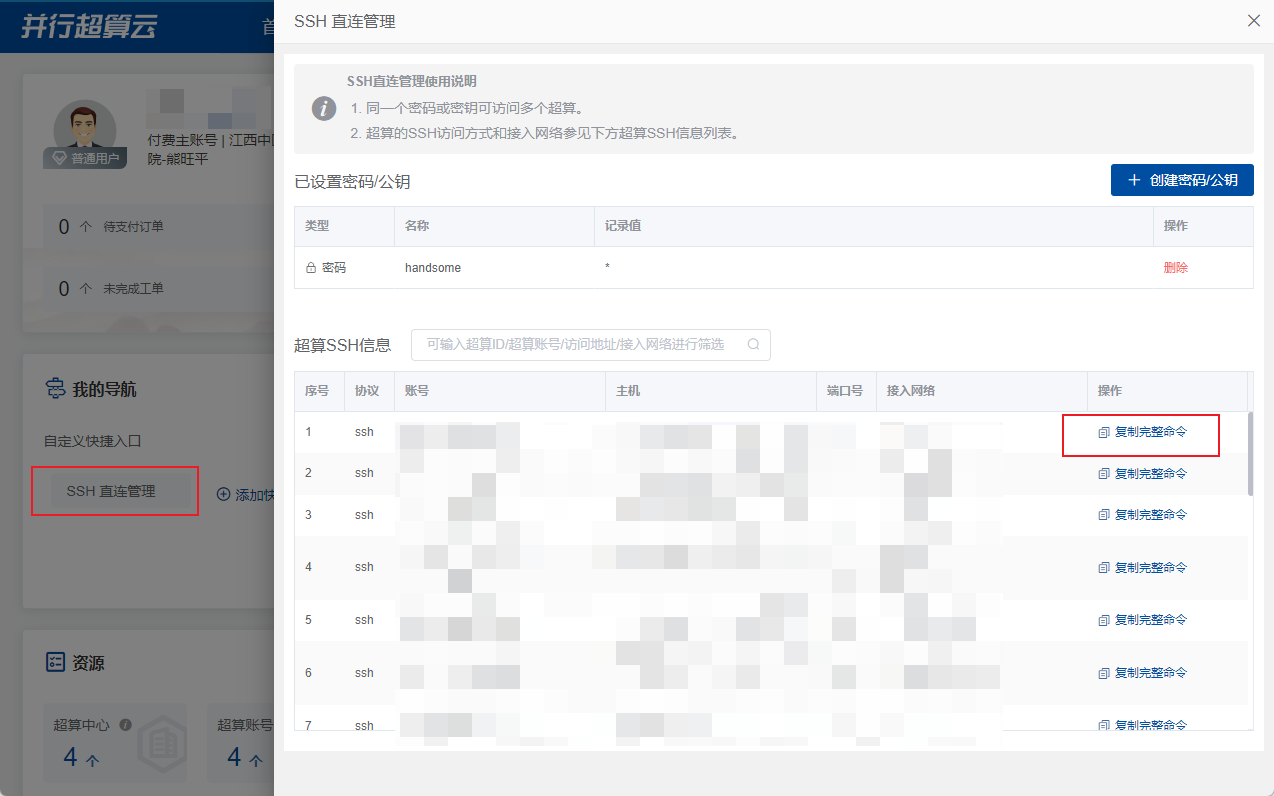Click the 创建密码/公钥 button
The image size is (1274, 796).
tap(1182, 180)
